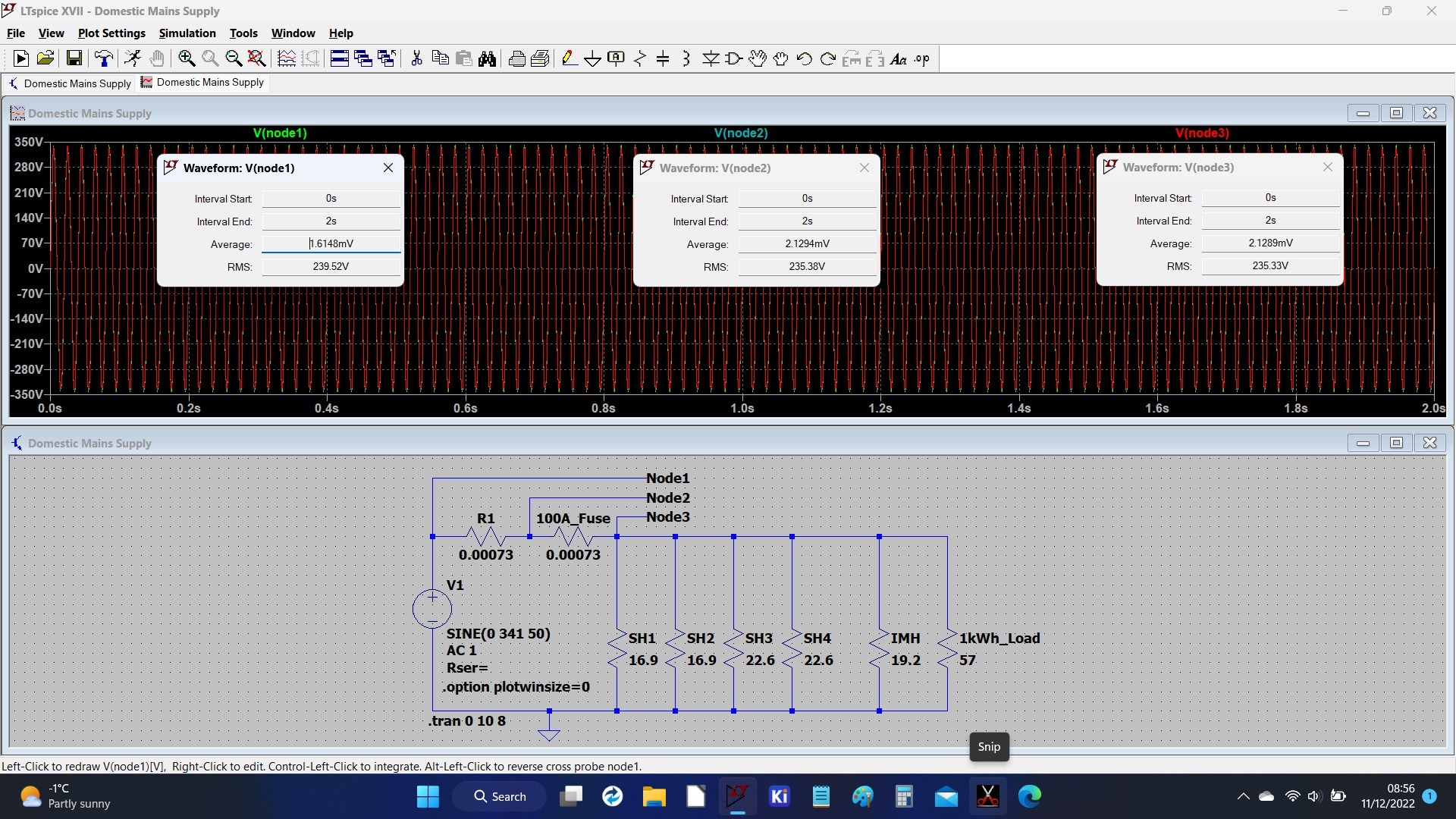The height and width of the screenshot is (819, 1456).
Task: Open the Help menu
Action: pyautogui.click(x=340, y=33)
